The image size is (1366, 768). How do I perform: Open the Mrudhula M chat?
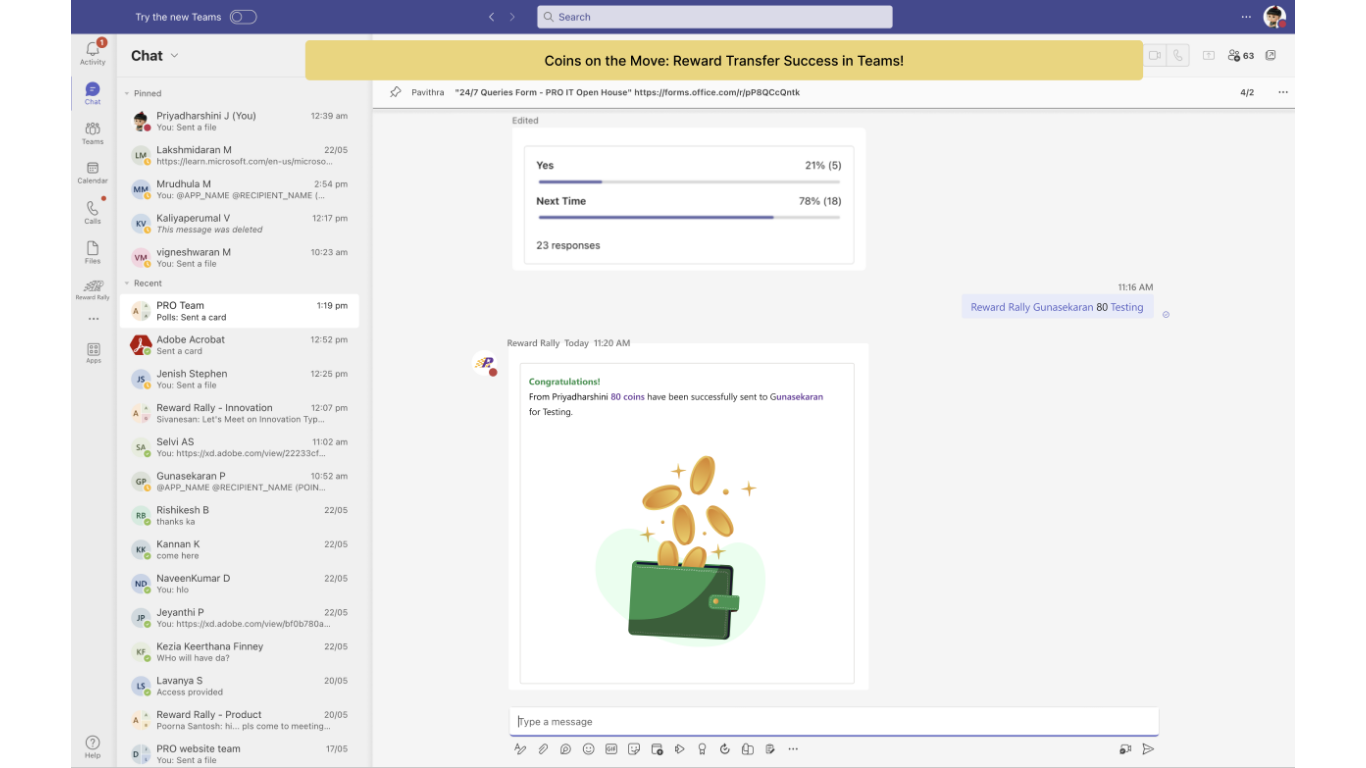[239, 189]
